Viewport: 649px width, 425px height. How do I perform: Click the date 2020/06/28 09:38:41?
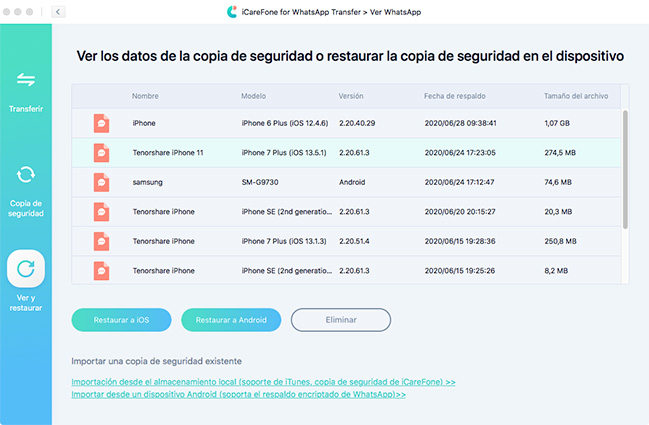click(x=460, y=123)
